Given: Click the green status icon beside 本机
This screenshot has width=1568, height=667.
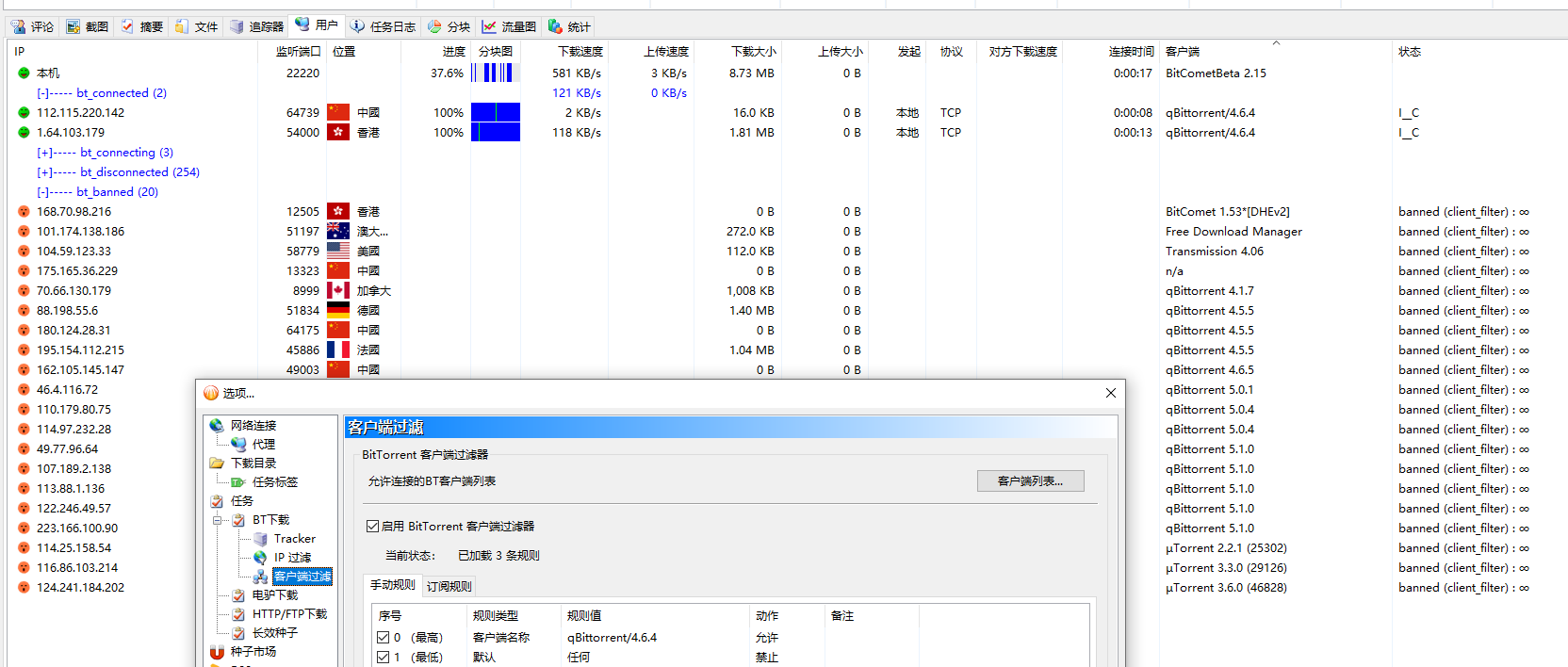Looking at the screenshot, I should (24, 73).
